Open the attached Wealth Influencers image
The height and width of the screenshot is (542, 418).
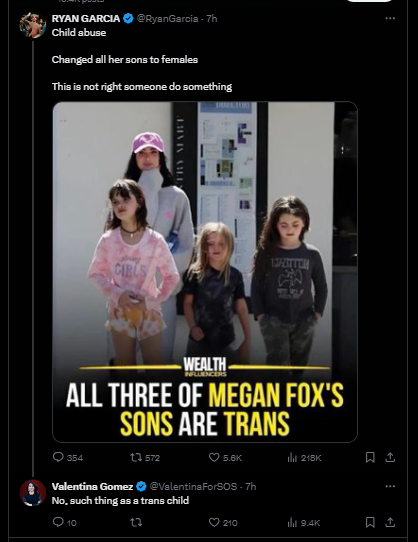coord(205,272)
